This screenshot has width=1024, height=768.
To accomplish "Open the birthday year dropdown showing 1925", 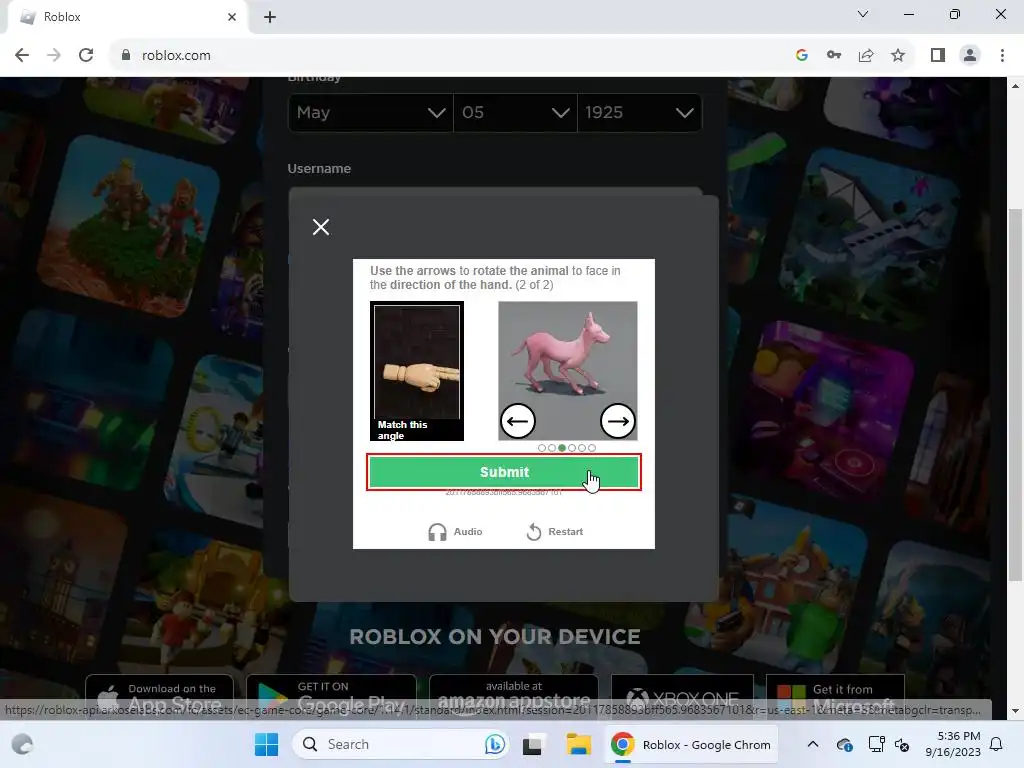I will tap(639, 112).
